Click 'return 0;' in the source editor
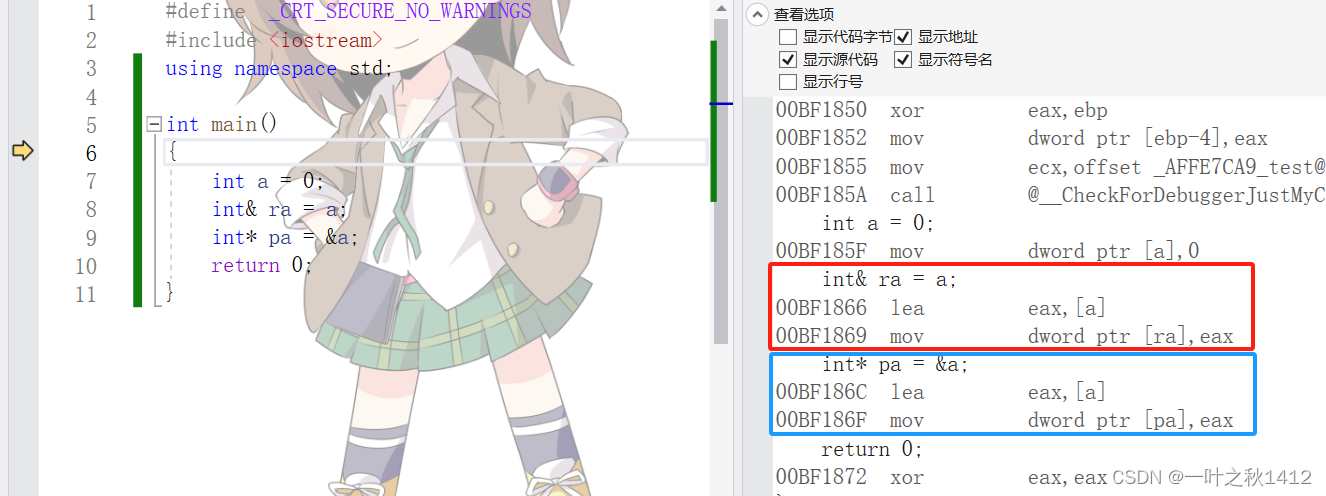Viewport: 1326px width, 496px height. click(x=262, y=266)
